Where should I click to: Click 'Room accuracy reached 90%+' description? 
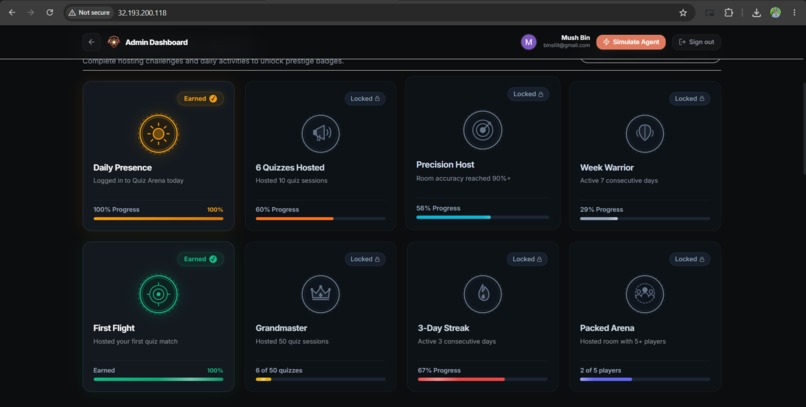pyautogui.click(x=463, y=178)
